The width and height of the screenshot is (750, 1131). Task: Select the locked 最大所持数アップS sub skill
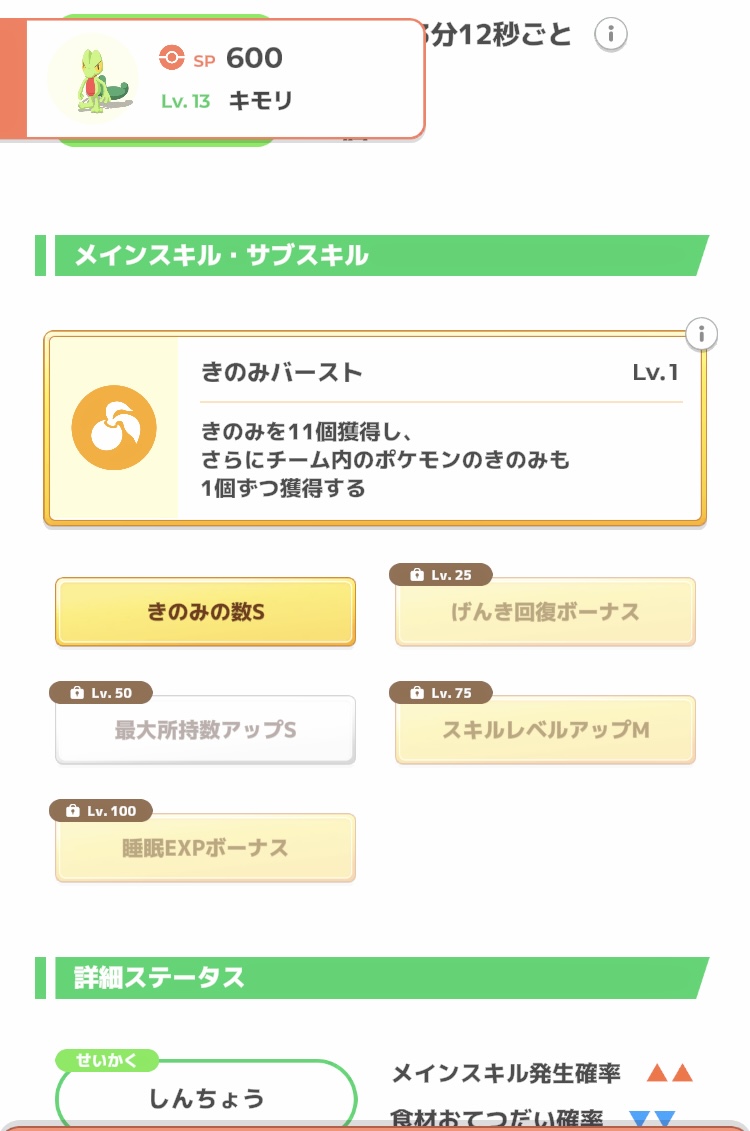[206, 729]
